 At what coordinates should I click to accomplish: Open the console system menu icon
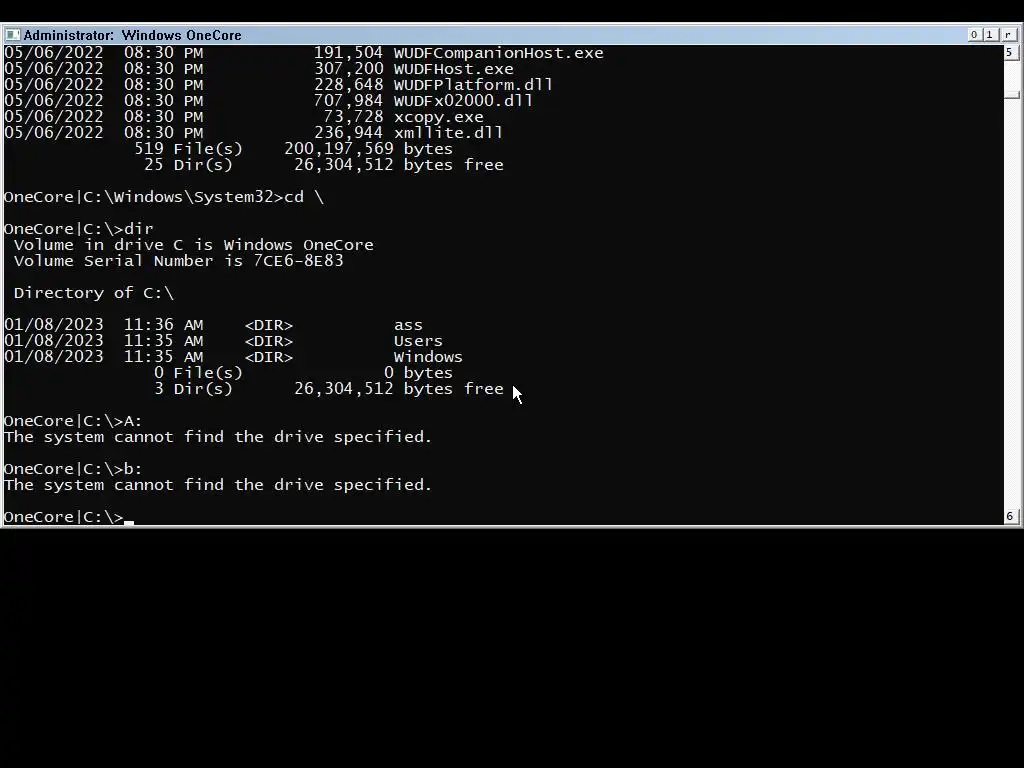click(x=12, y=35)
